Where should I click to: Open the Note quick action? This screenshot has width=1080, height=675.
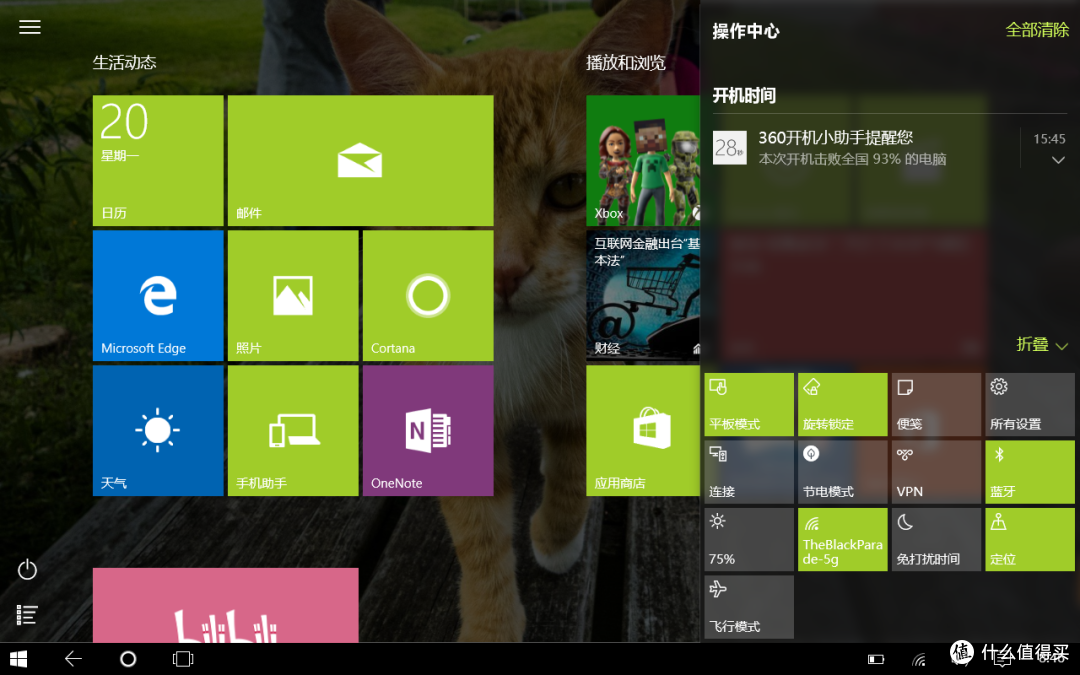pyautogui.click(x=937, y=405)
